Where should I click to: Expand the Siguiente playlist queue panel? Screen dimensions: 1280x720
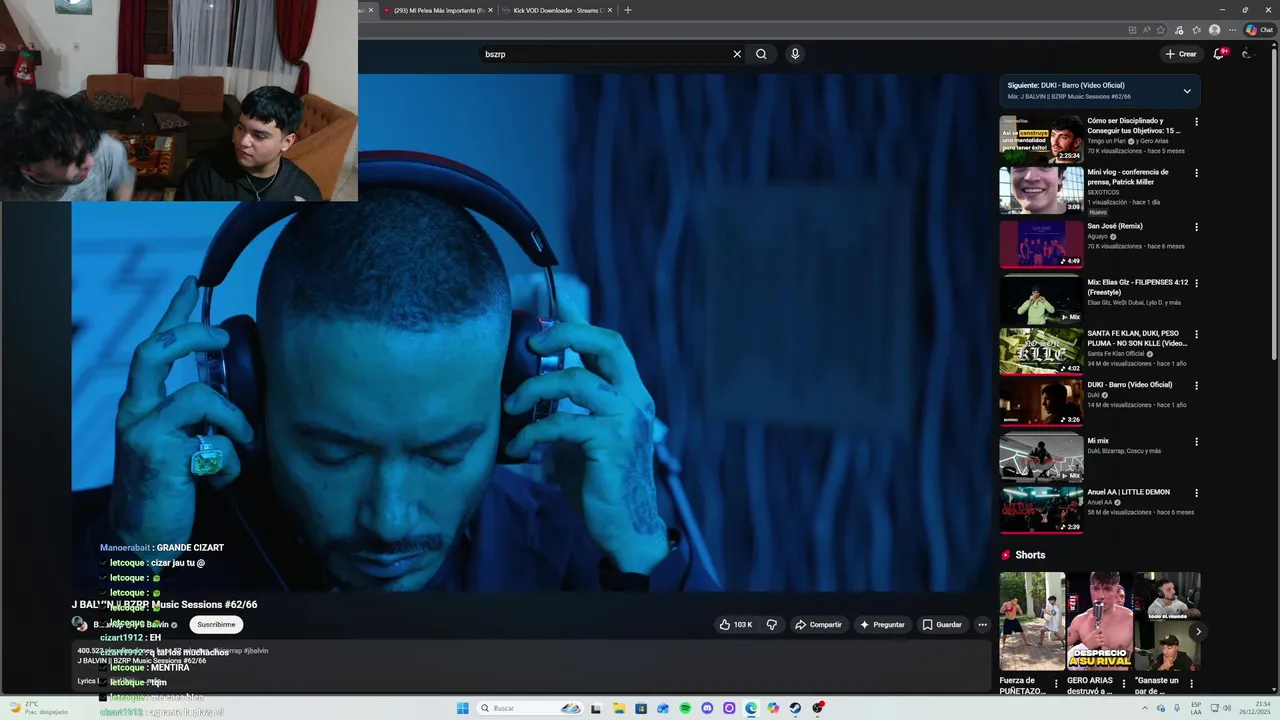point(1187,91)
